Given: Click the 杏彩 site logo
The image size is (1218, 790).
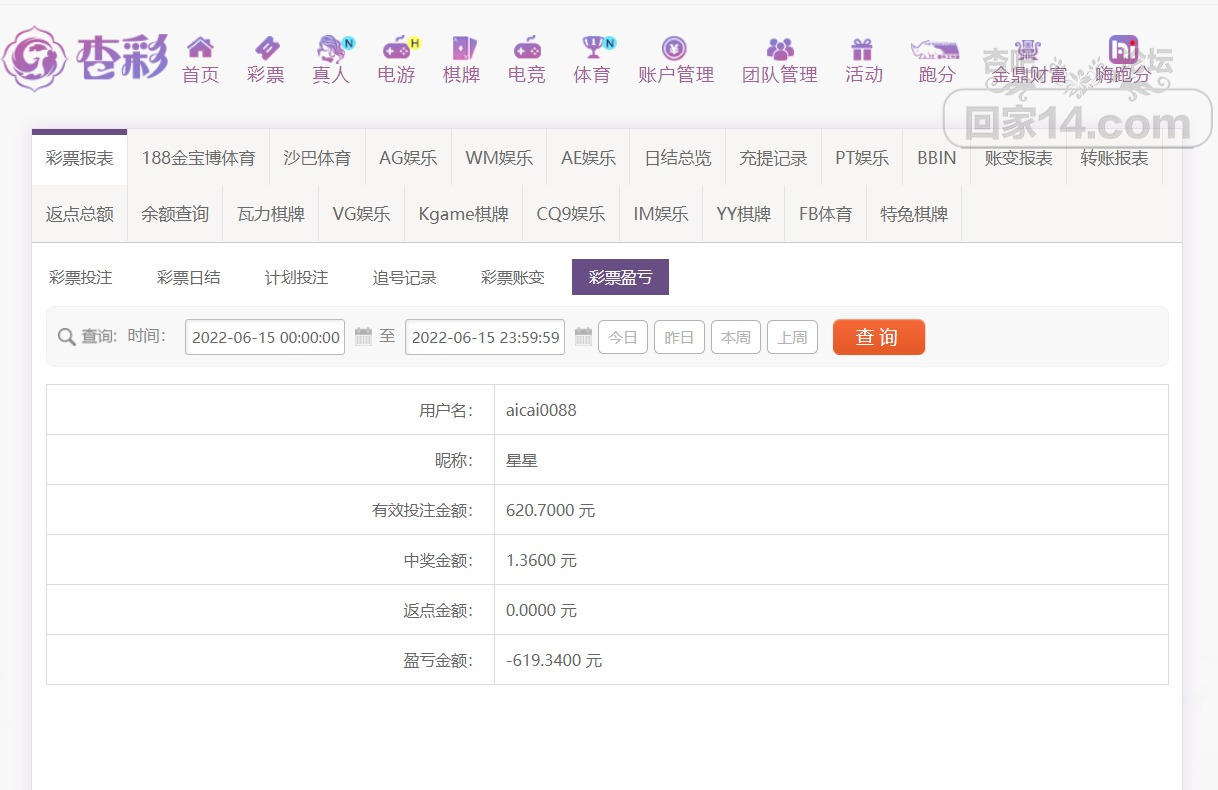Looking at the screenshot, I should (85, 59).
